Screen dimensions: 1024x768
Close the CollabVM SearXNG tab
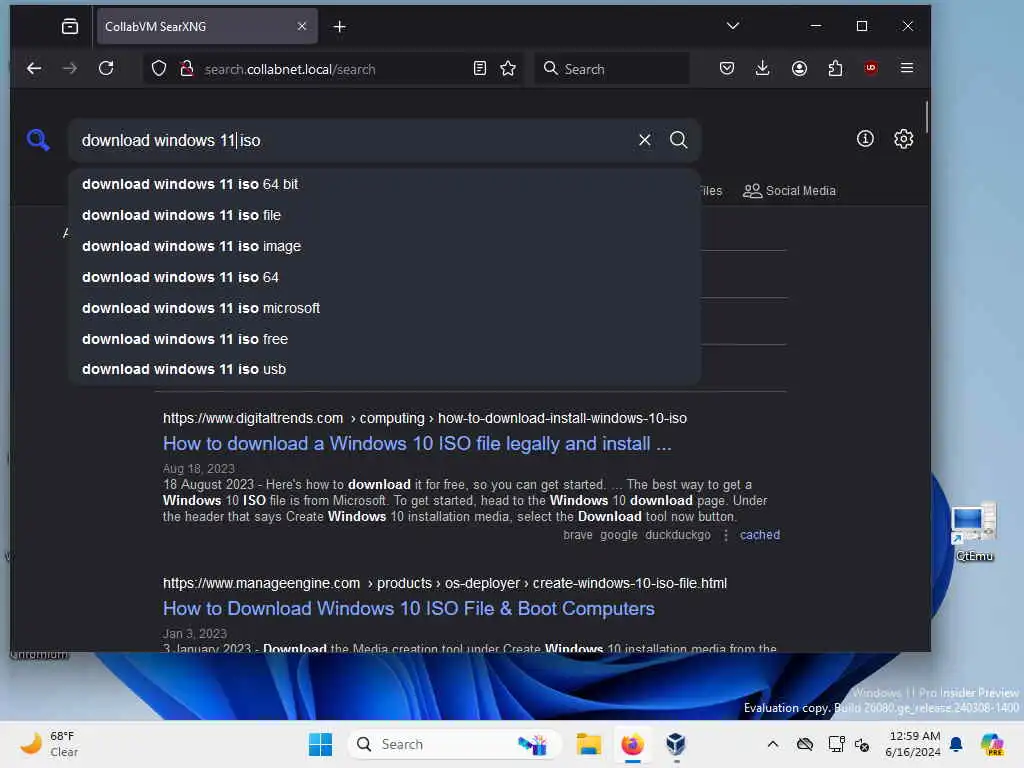coord(302,26)
